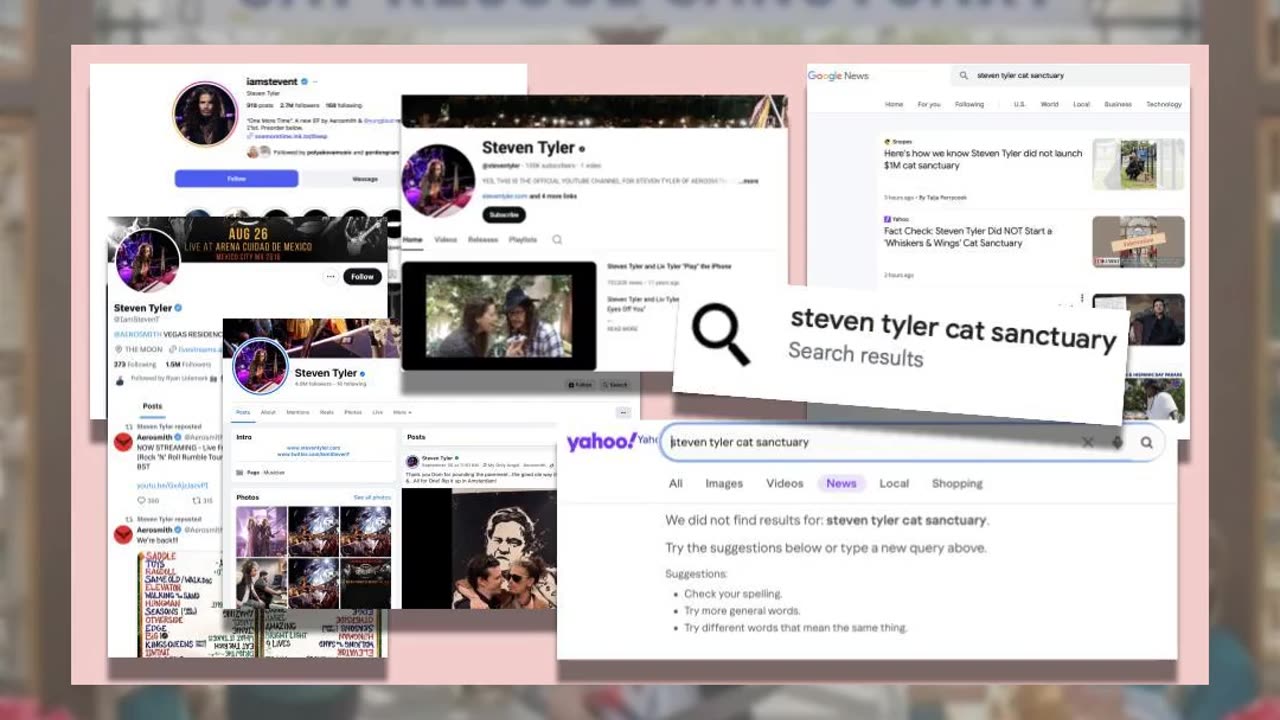Viewport: 1280px width, 720px height.
Task: Click the black Follow button on X profile
Action: (x=362, y=277)
